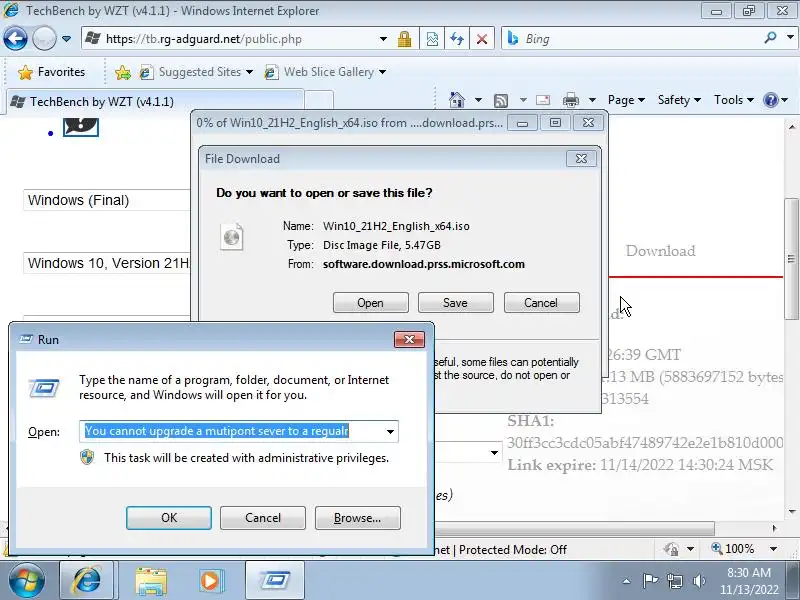Click the Download heading on the page
The height and width of the screenshot is (600, 800).
coord(660,251)
